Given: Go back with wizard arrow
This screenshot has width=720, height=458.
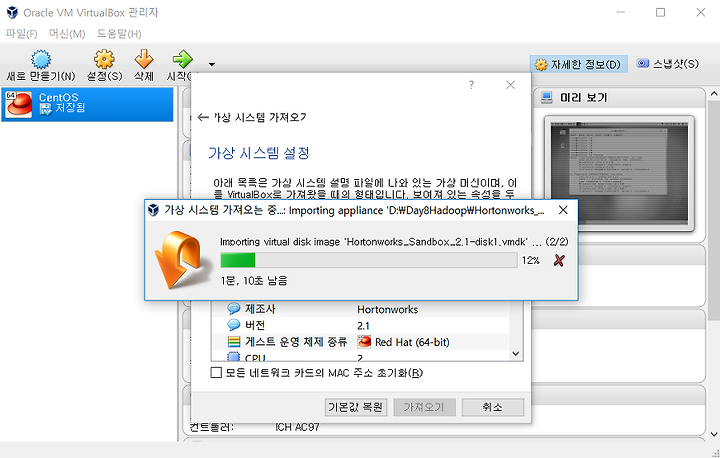Looking at the screenshot, I should [203, 118].
